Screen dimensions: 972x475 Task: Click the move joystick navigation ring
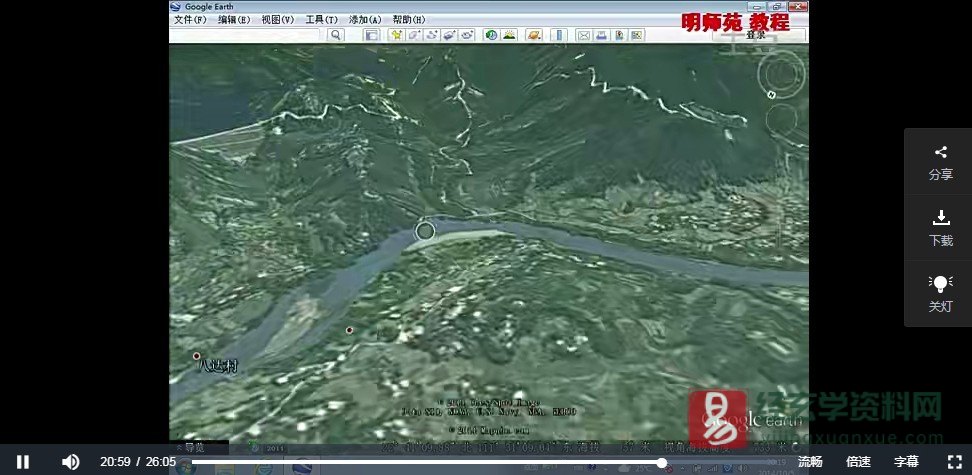tap(781, 118)
